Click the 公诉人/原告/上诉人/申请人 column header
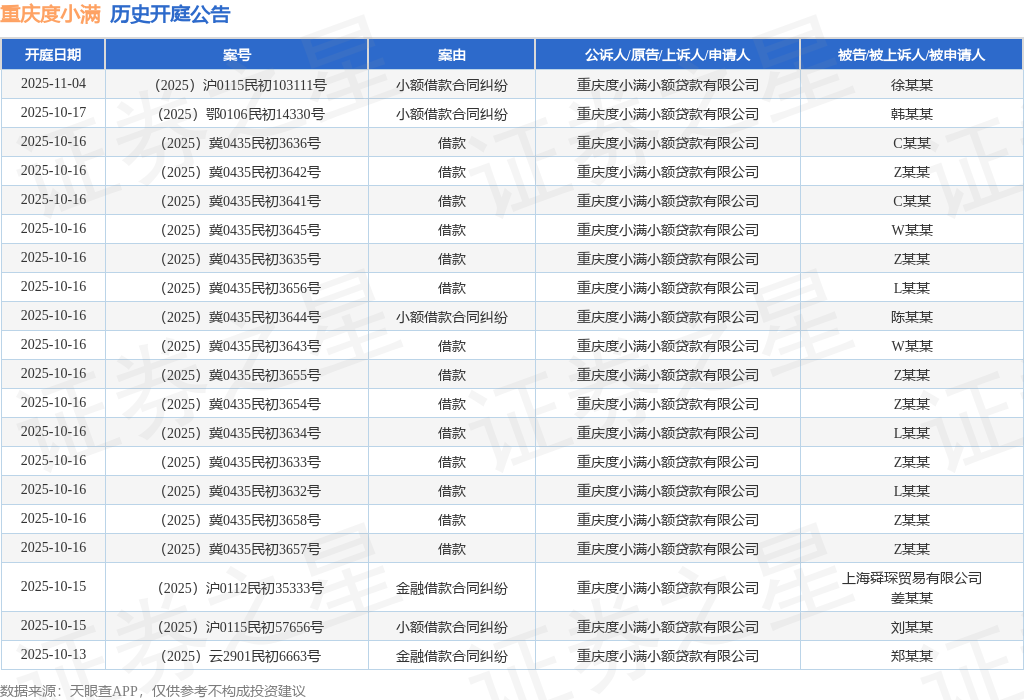 (667, 55)
